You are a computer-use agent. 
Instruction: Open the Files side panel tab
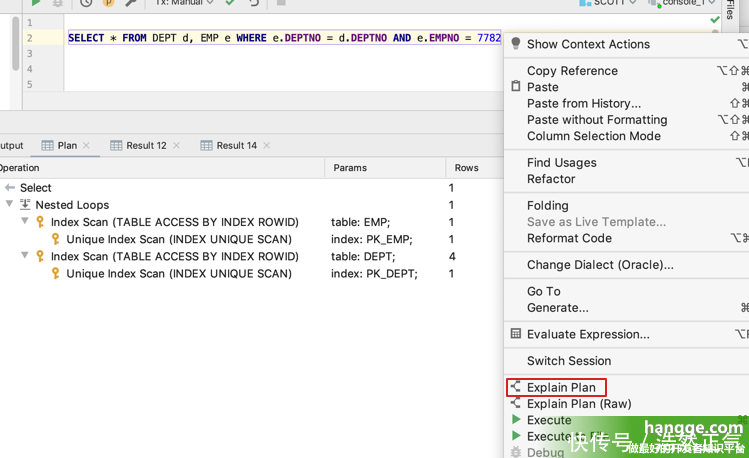729,10
